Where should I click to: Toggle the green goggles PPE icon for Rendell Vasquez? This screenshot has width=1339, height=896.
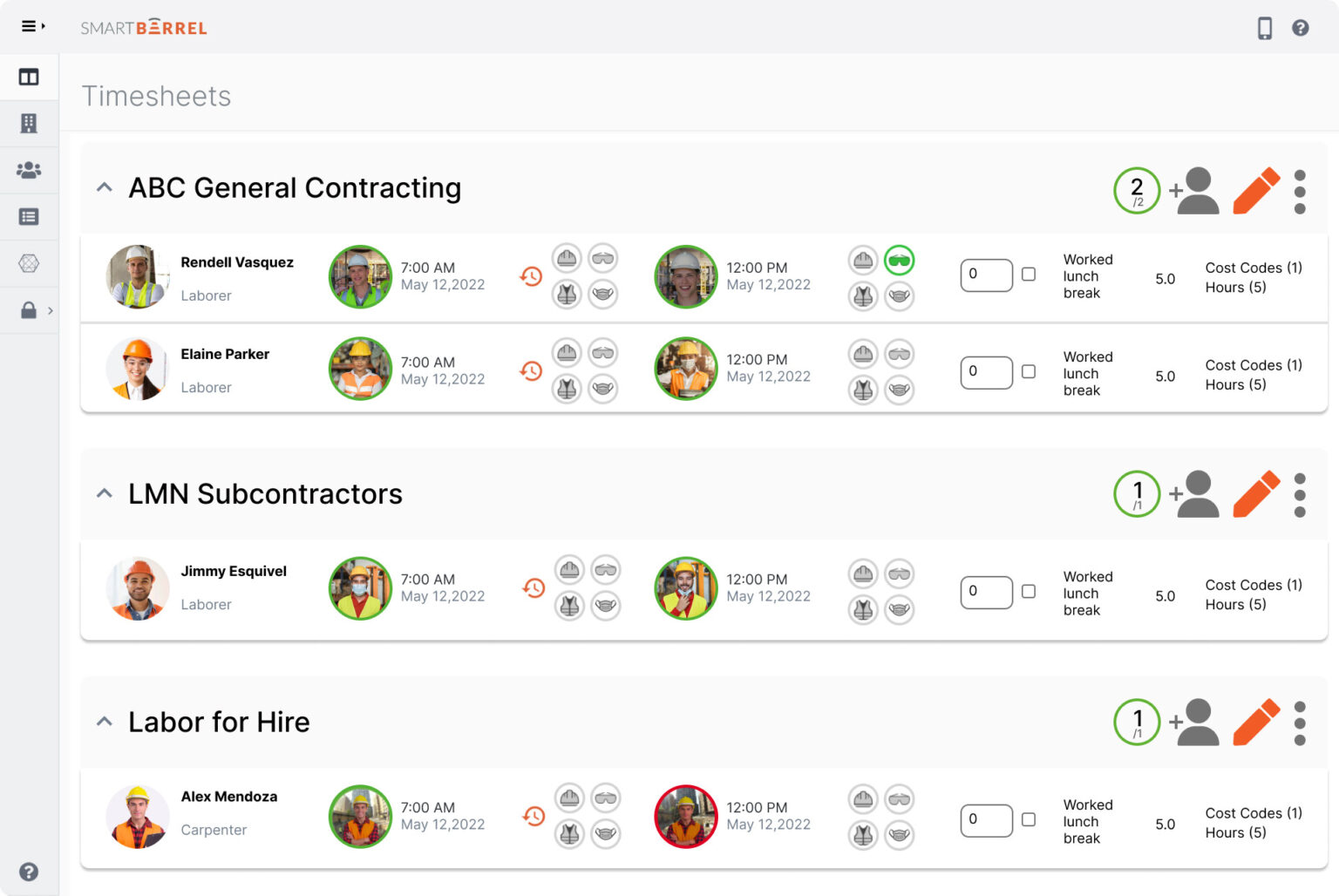pyautogui.click(x=900, y=259)
